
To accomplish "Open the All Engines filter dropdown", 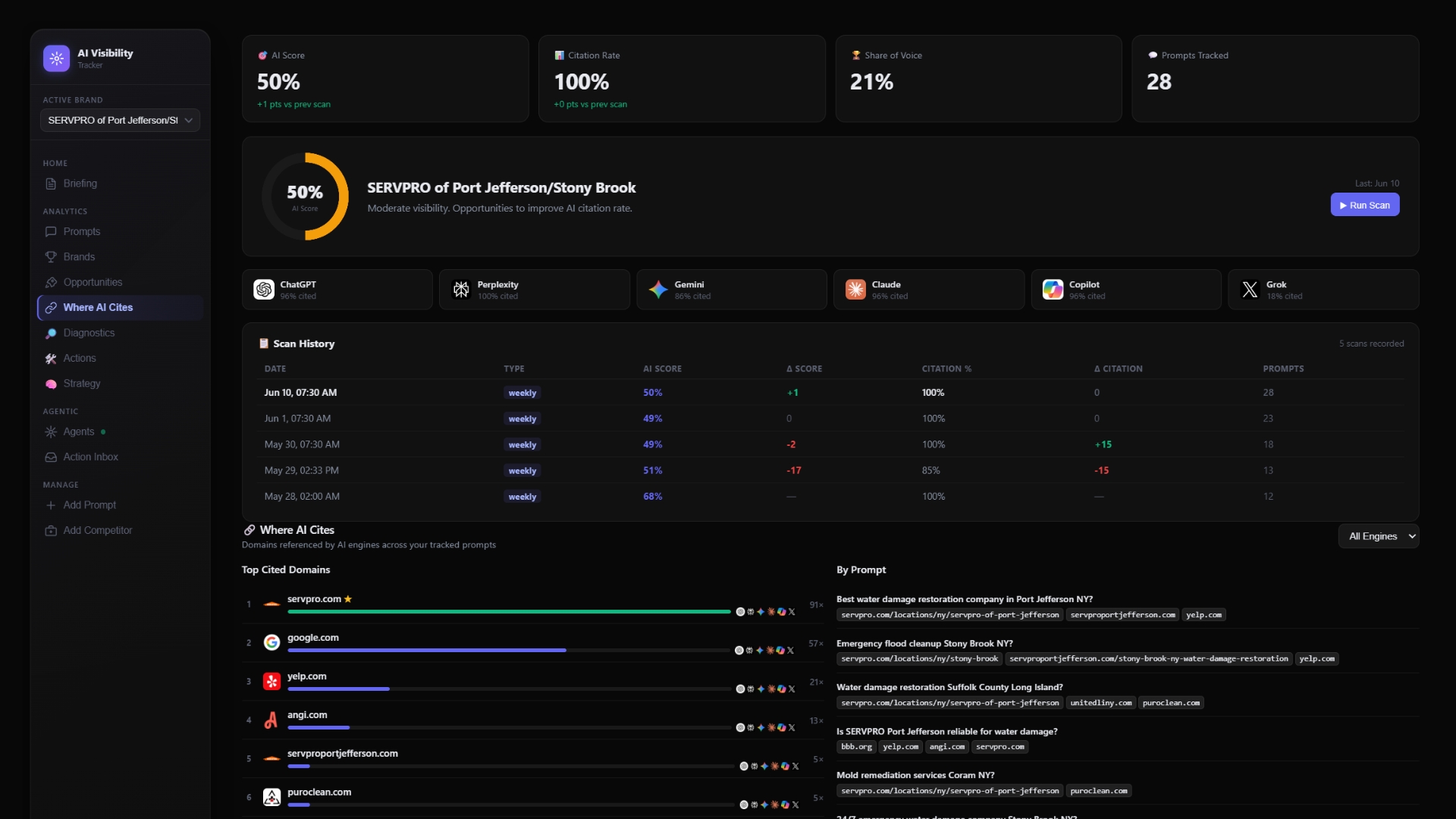I will click(1379, 536).
